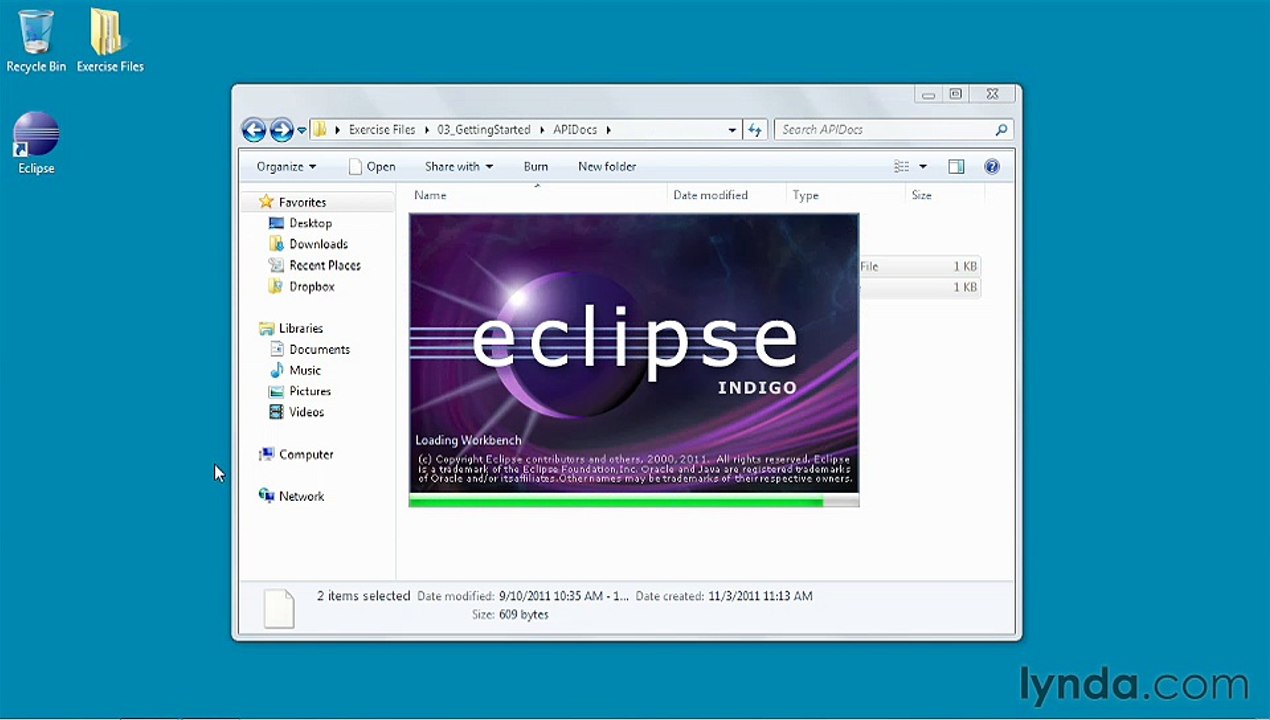
Task: Open Videos library
Action: (x=306, y=412)
